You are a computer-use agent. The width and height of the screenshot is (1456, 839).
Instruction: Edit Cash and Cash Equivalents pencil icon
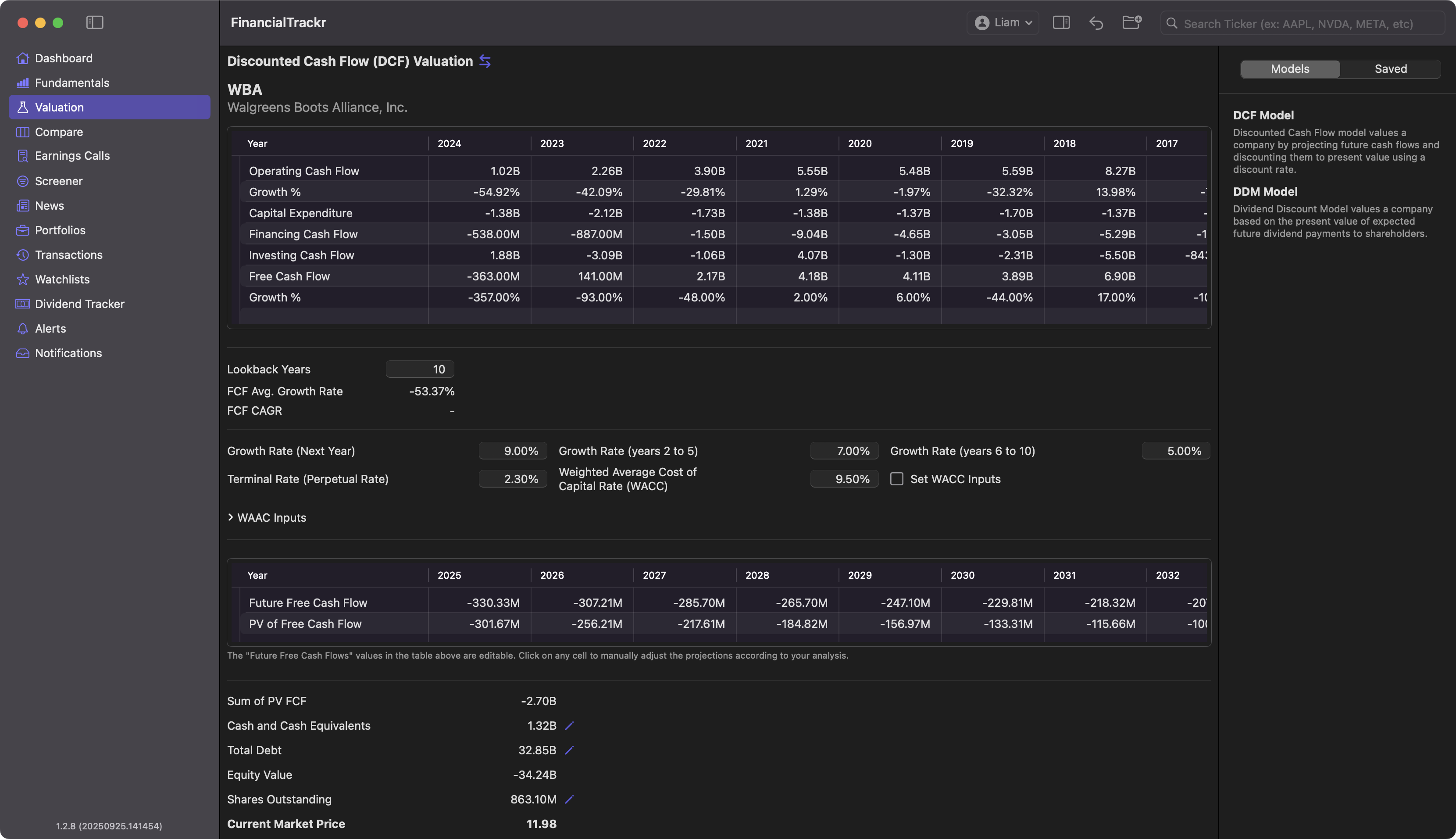click(569, 726)
